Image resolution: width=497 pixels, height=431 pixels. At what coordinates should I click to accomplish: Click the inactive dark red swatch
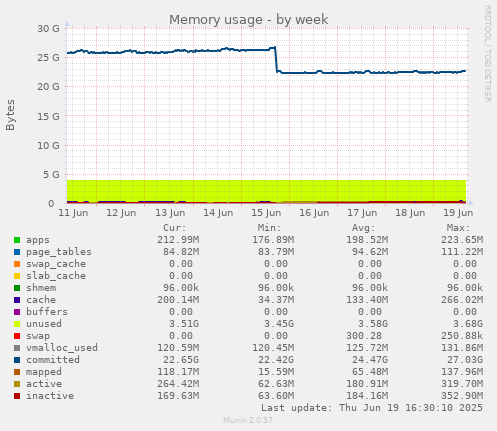click(x=17, y=396)
